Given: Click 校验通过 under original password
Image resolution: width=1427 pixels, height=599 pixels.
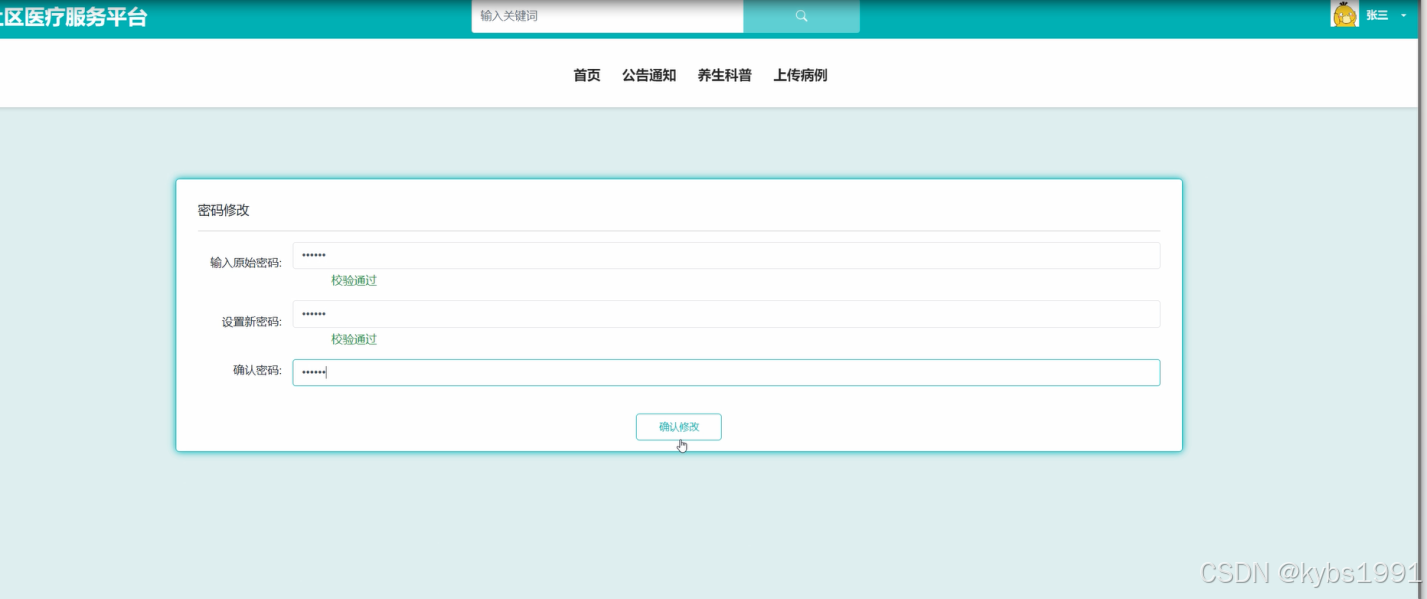Looking at the screenshot, I should point(354,281).
